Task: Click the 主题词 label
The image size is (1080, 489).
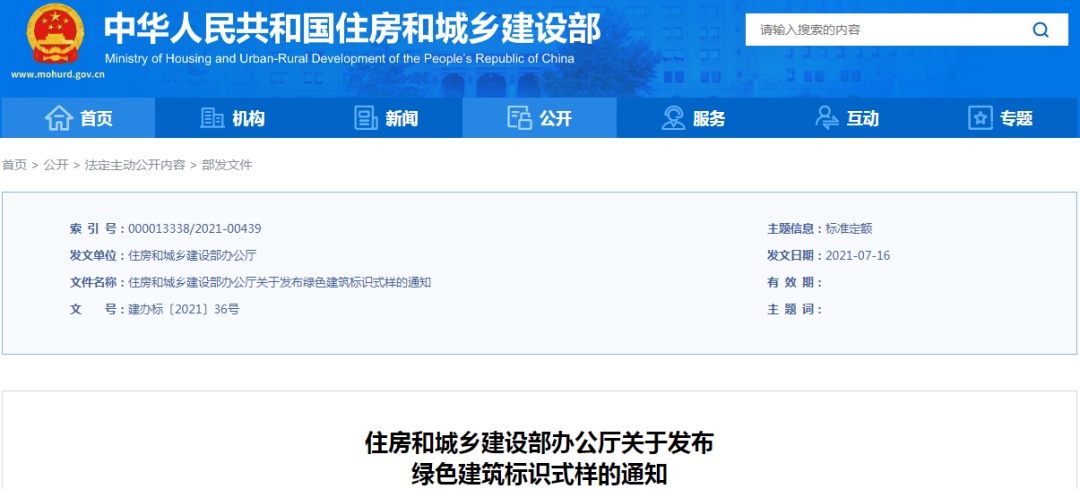Action: click(795, 309)
